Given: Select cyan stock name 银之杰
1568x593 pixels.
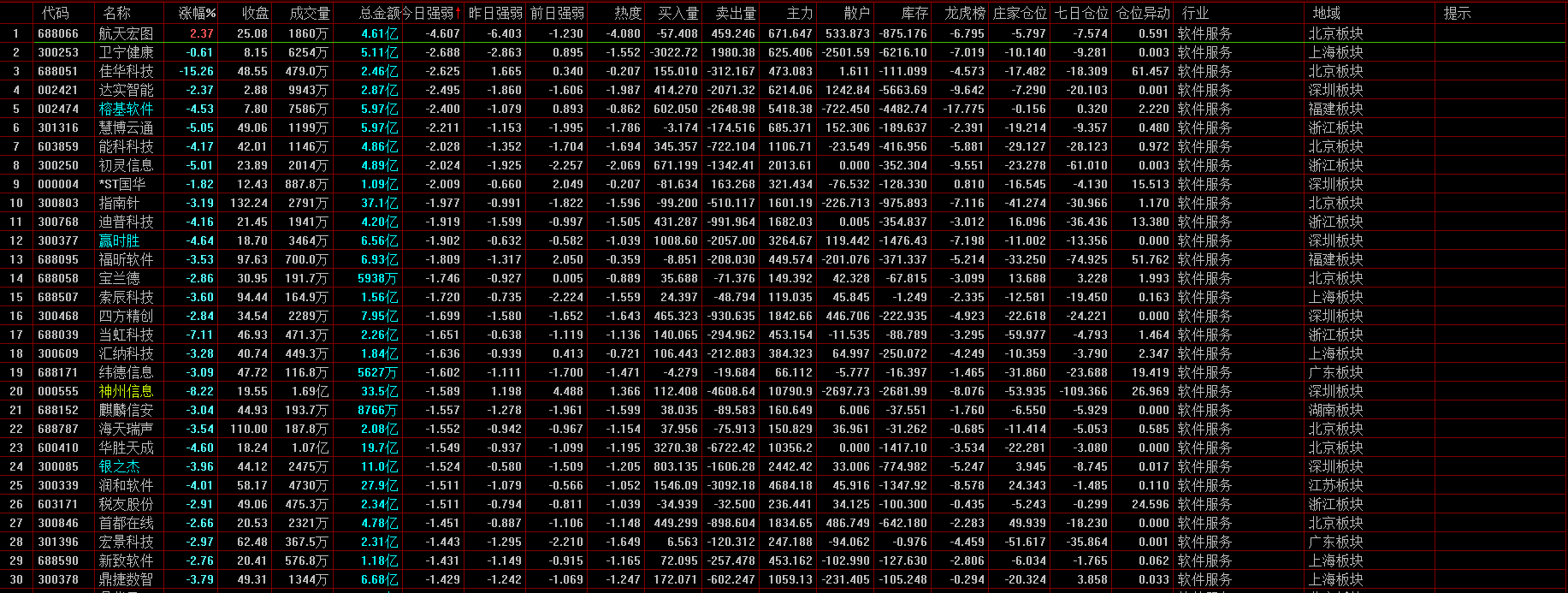Looking at the screenshot, I should coord(119,466).
